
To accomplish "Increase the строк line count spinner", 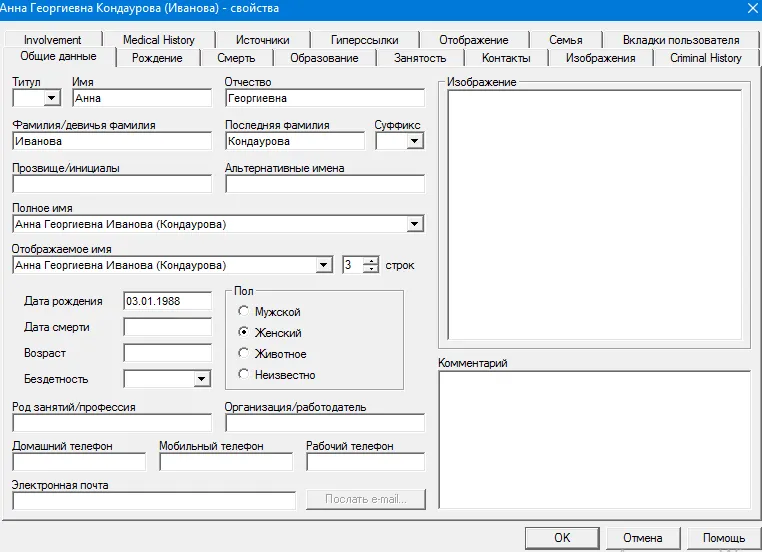I will point(372,261).
